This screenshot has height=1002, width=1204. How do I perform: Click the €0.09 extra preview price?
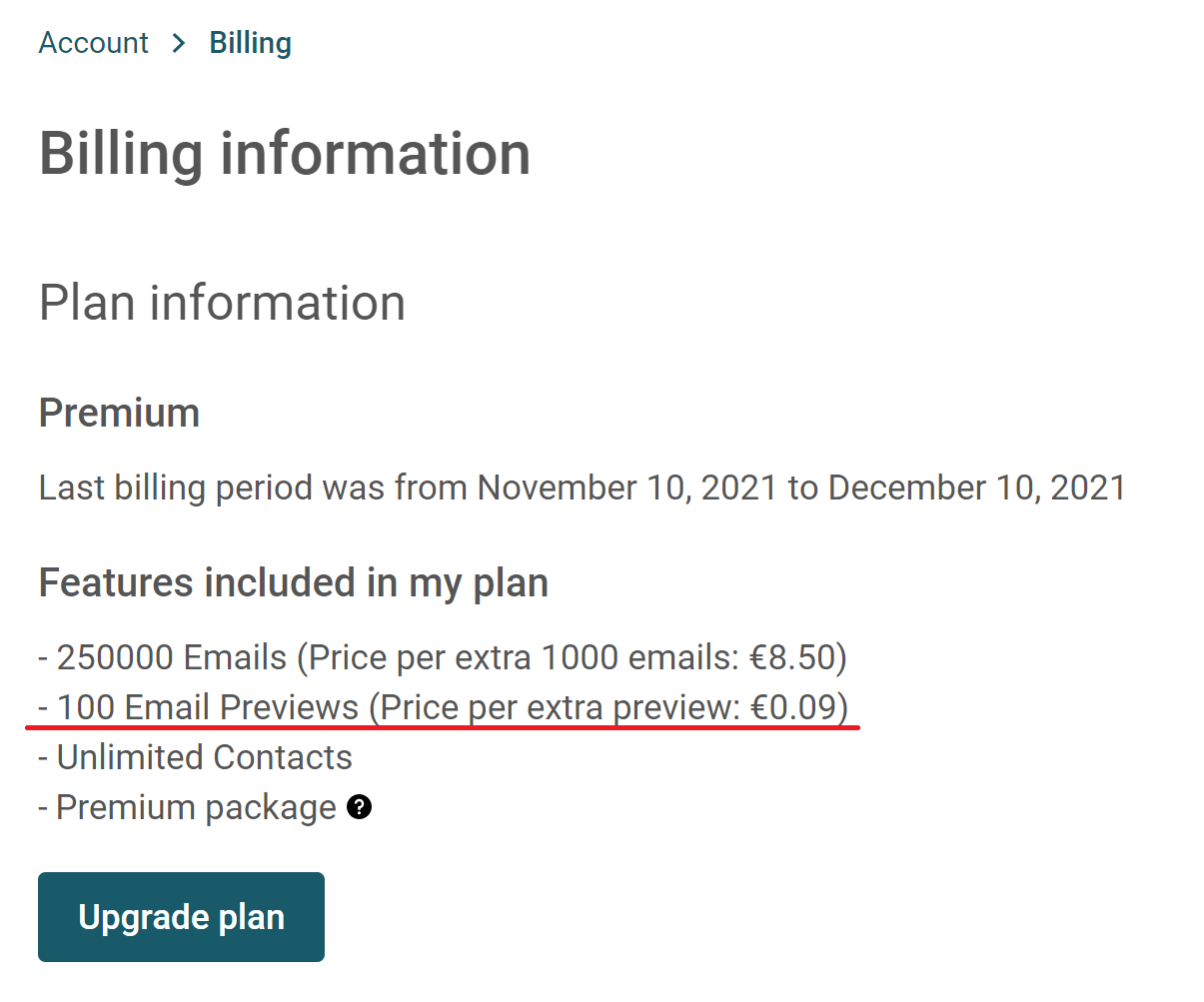793,707
